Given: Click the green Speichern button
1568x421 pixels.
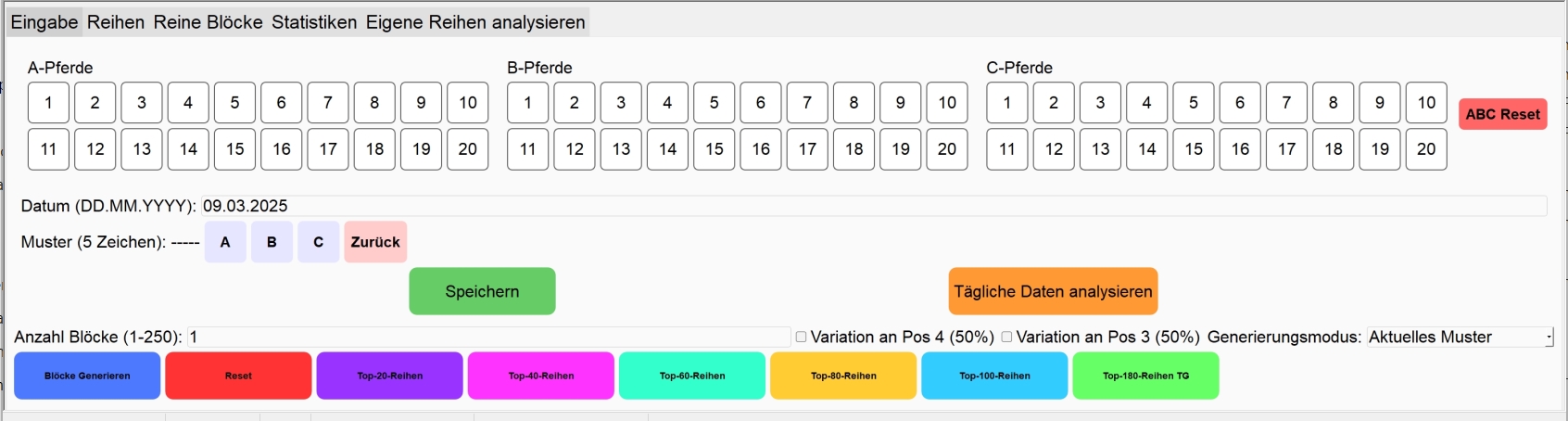Looking at the screenshot, I should (x=482, y=291).
